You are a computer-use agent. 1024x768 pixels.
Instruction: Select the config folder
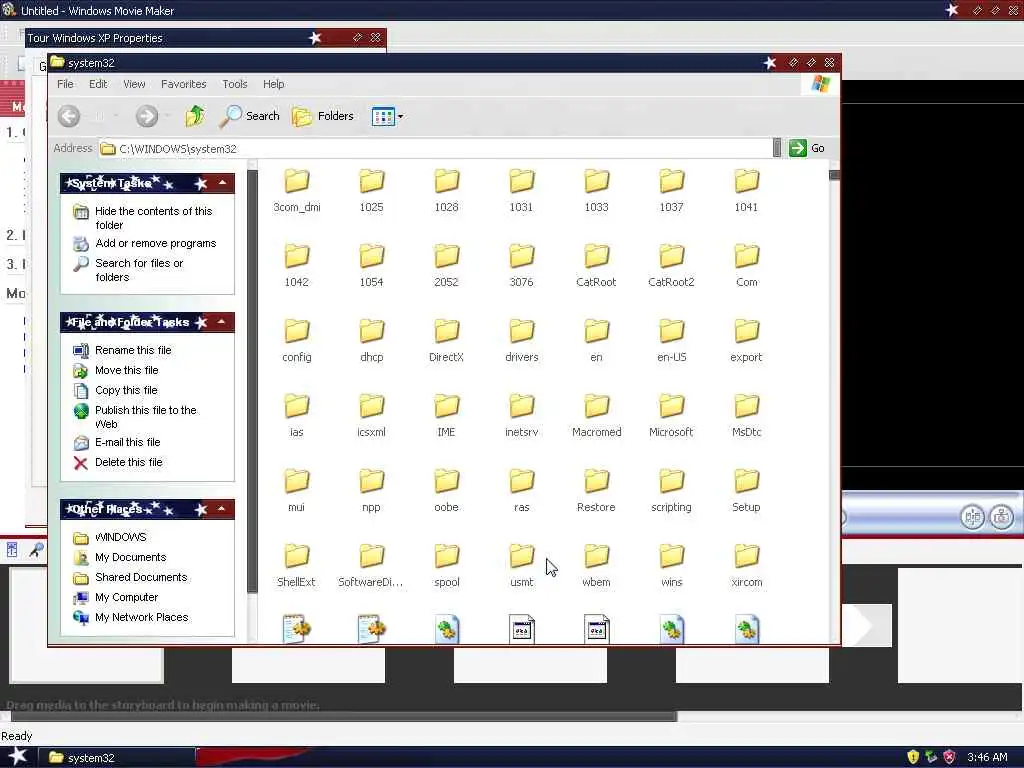[x=296, y=340]
